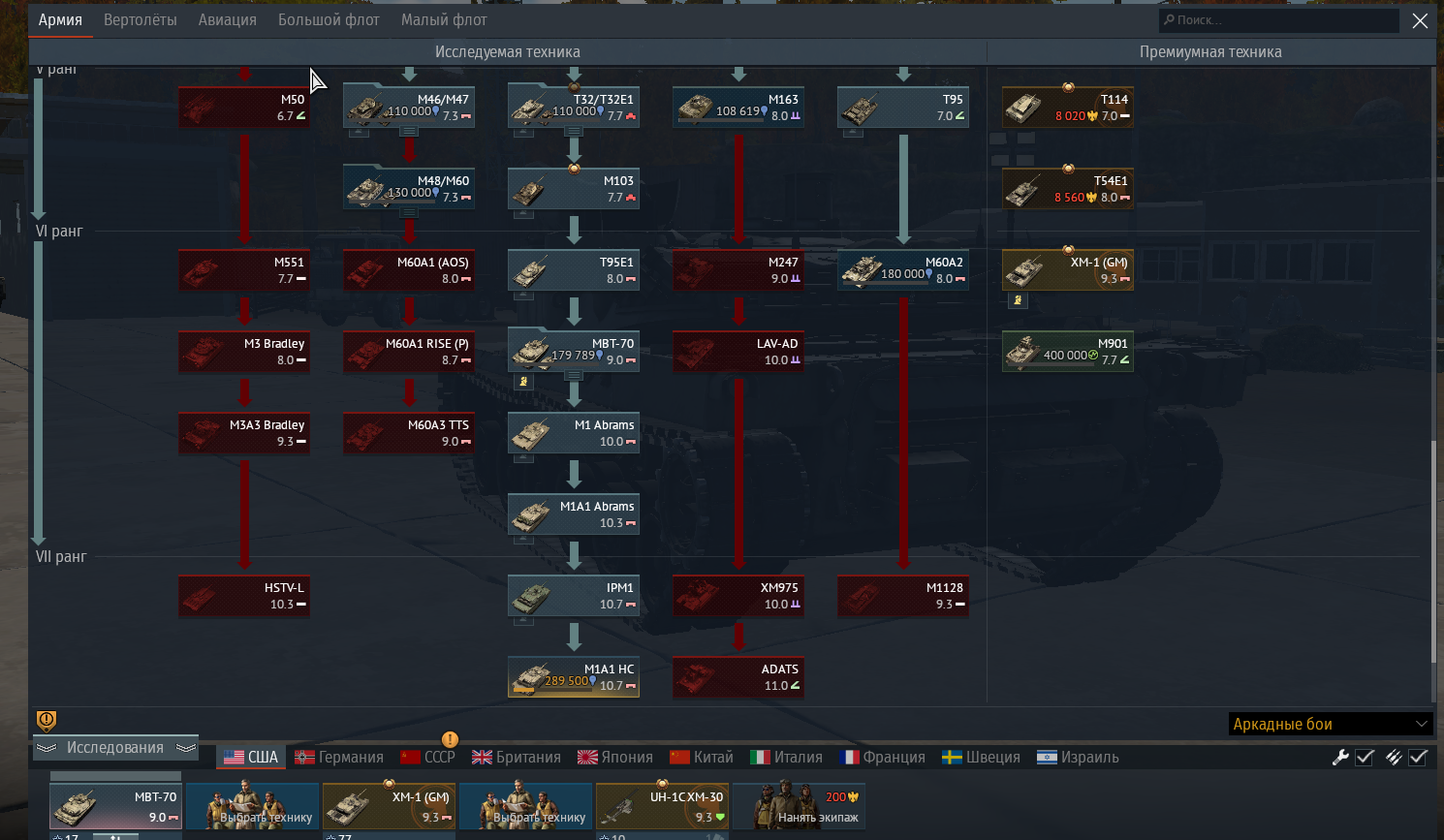This screenshot has height=840, width=1444.
Task: Close the research tree window
Action: (1420, 20)
